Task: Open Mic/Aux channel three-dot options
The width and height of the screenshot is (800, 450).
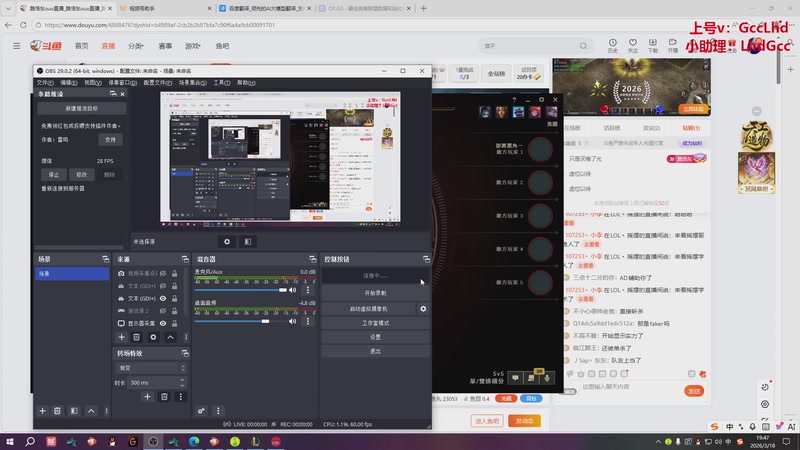Action: [308, 290]
